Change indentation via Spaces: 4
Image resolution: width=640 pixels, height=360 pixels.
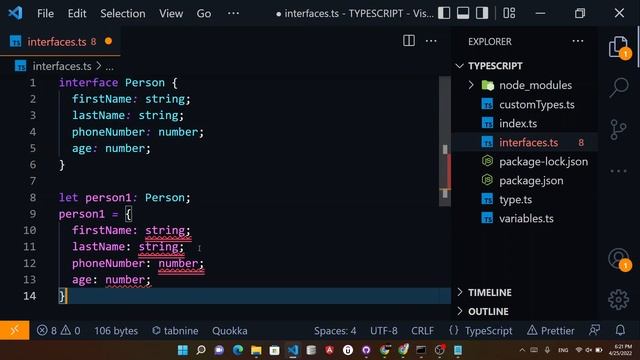point(335,331)
